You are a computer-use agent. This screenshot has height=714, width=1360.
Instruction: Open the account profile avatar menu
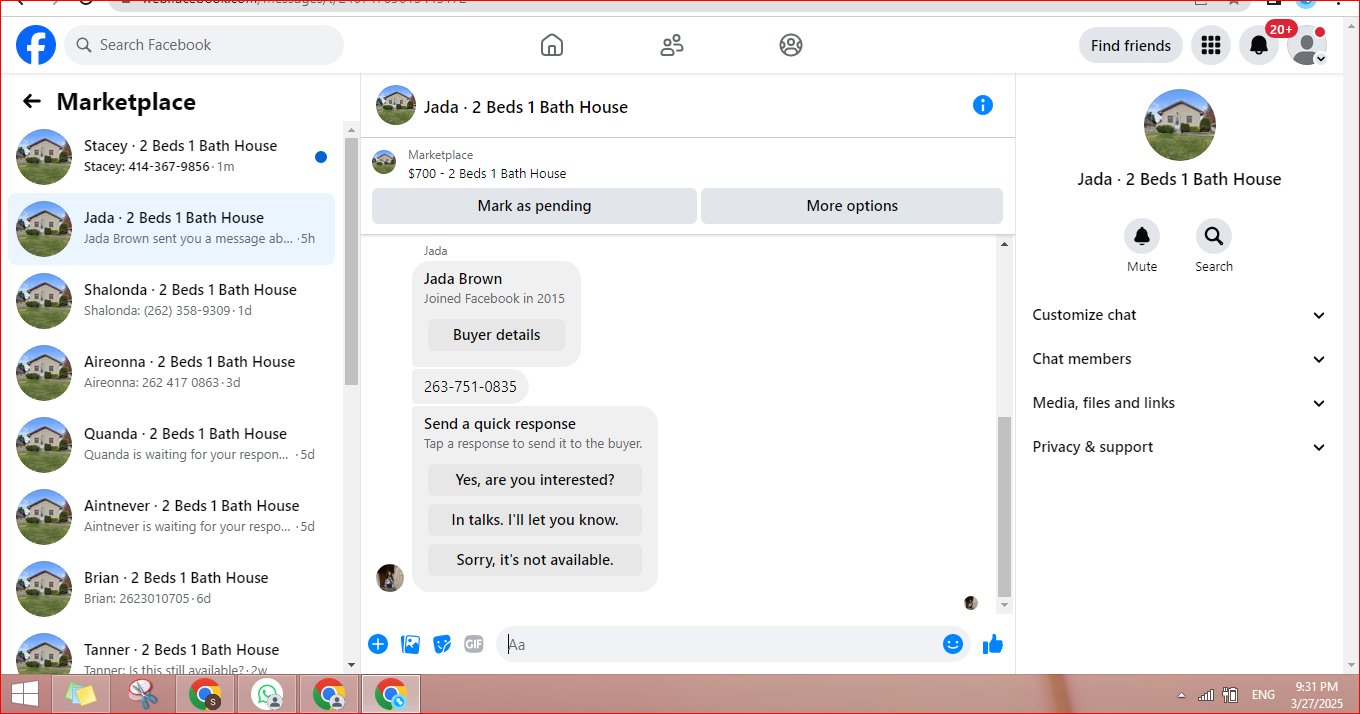coord(1307,45)
